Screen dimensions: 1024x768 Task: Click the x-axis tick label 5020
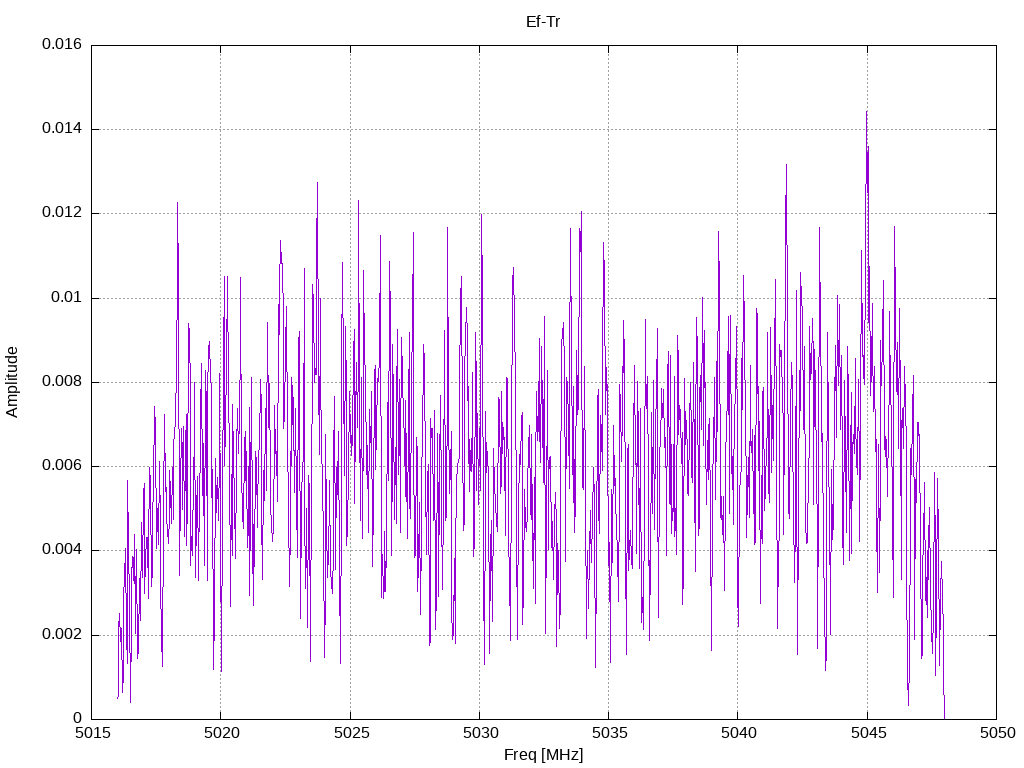tap(221, 733)
